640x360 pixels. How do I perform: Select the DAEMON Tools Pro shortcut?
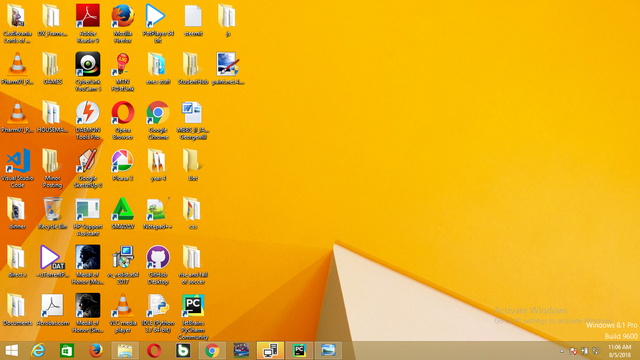click(88, 120)
